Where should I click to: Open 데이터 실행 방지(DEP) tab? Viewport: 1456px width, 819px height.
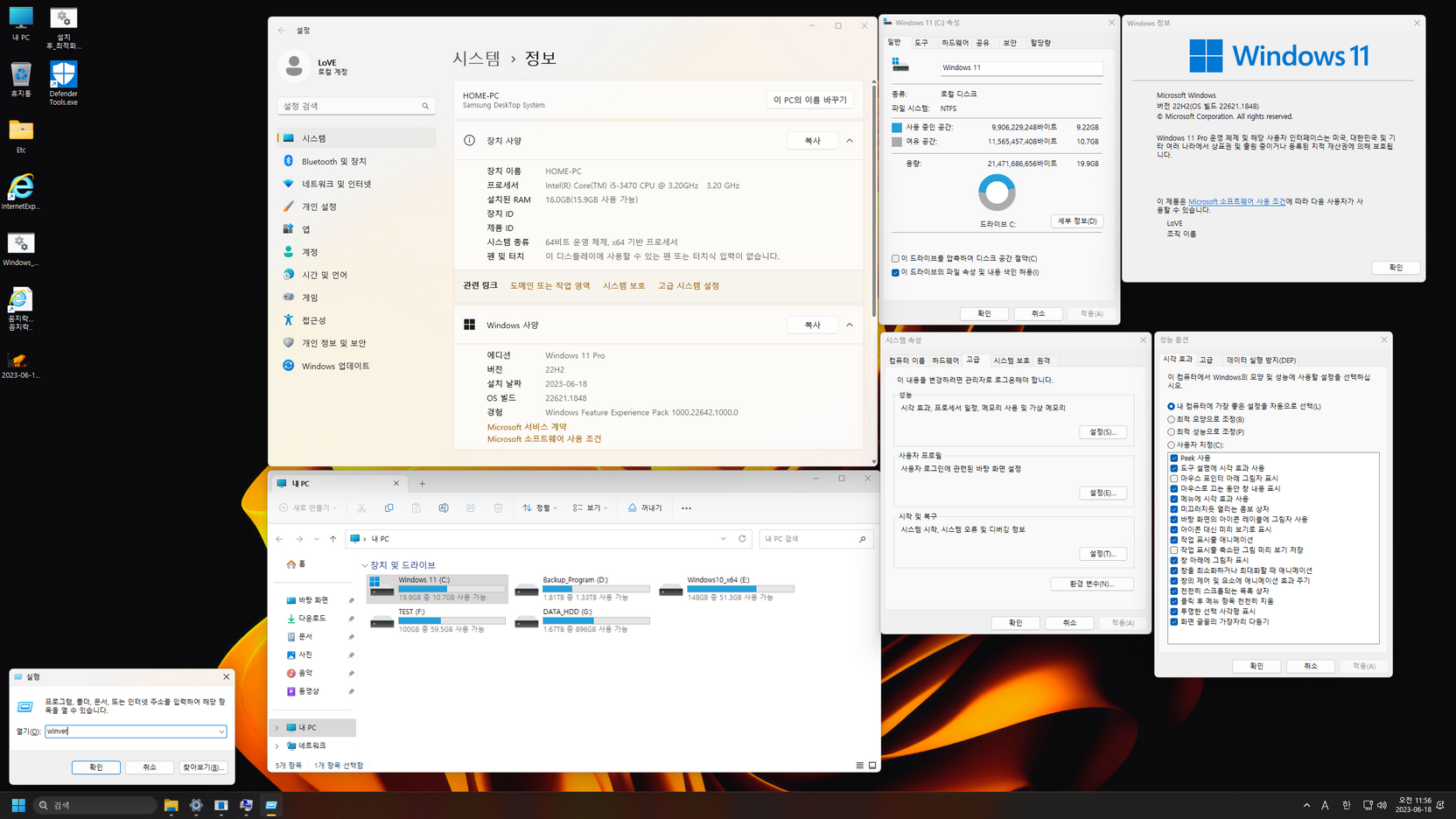coord(1261,360)
